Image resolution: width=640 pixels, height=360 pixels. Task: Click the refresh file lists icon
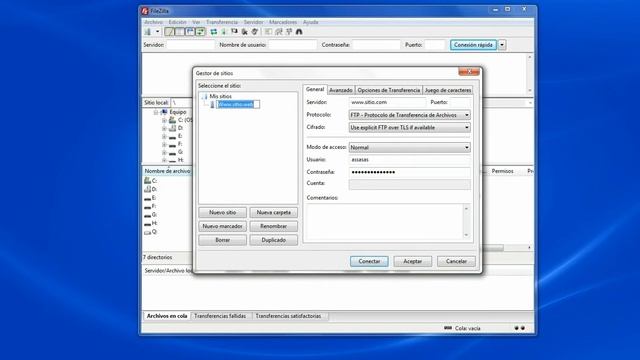pos(214,32)
